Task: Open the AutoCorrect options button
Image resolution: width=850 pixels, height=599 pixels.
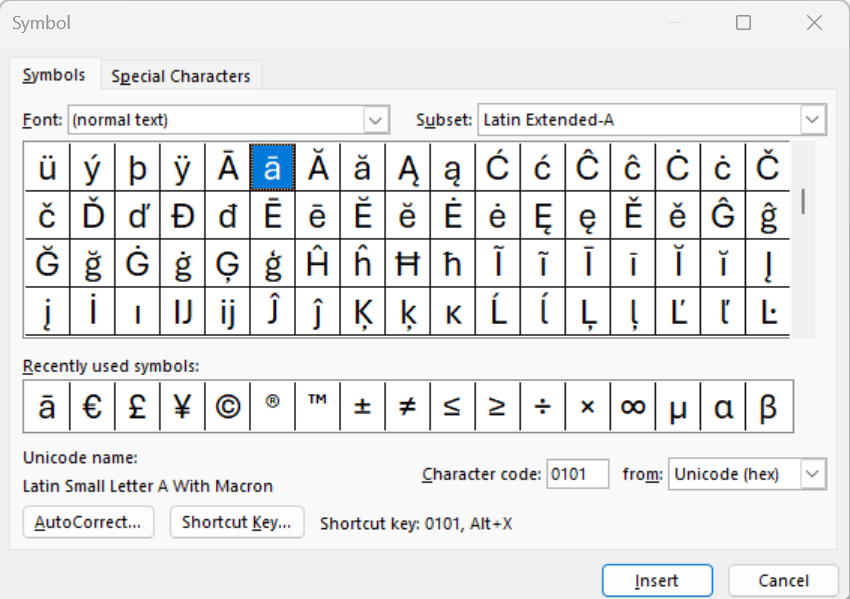Action: click(88, 522)
